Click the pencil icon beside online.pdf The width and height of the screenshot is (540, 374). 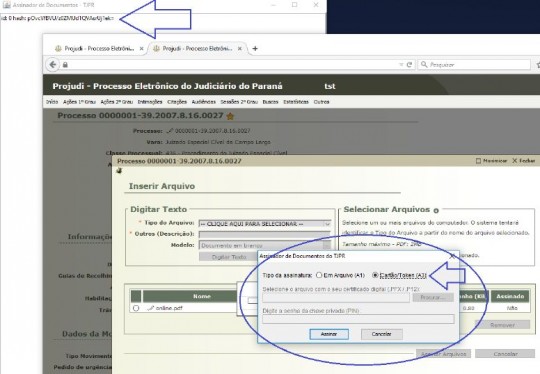(x=150, y=308)
